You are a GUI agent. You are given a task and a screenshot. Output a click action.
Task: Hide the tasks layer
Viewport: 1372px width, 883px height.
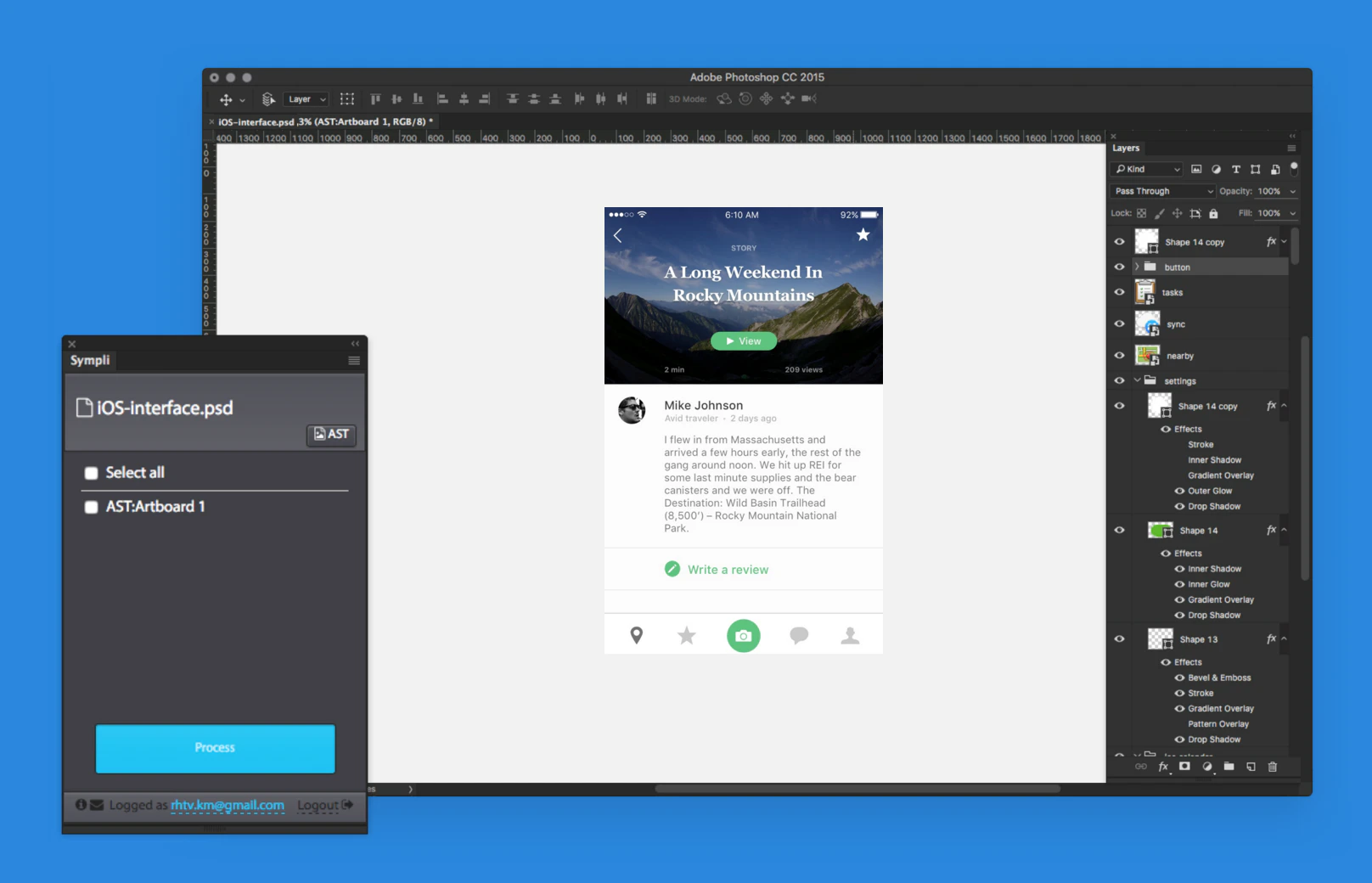point(1119,292)
